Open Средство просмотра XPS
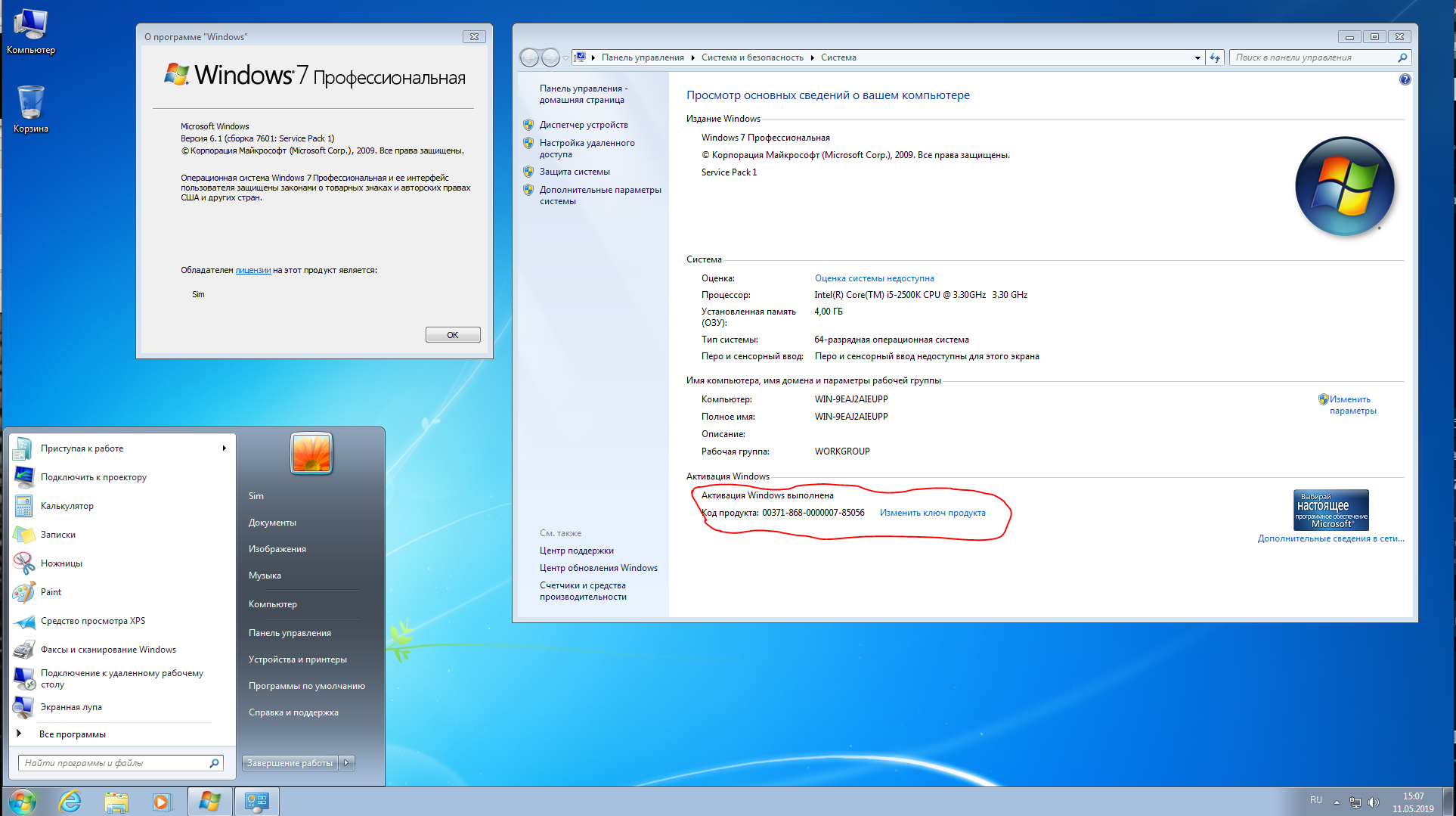Image resolution: width=1456 pixels, height=816 pixels. coord(121,621)
